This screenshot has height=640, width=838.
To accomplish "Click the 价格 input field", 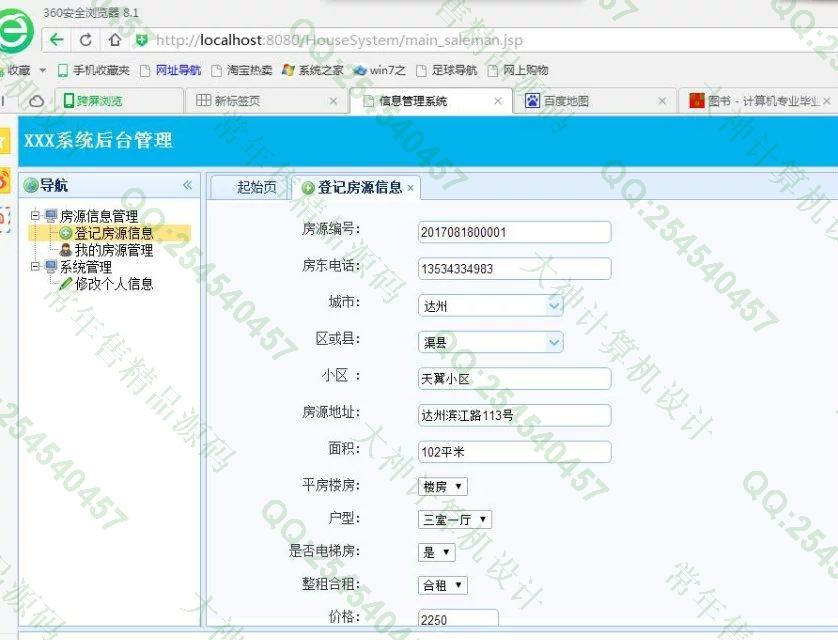I will (x=458, y=618).
